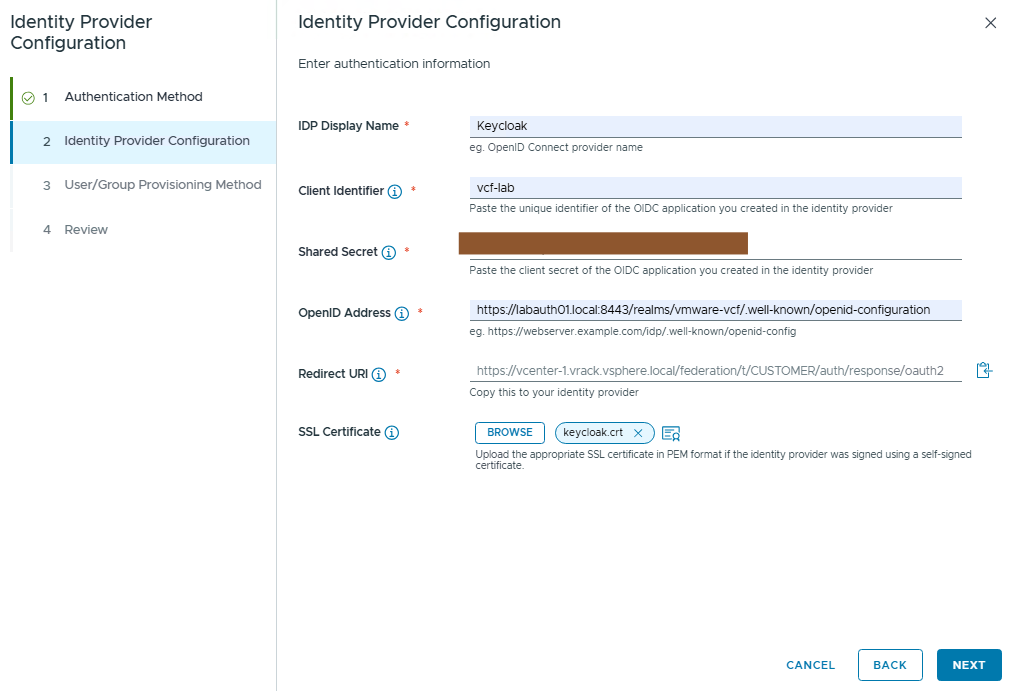Browse for an SSL certificate file
The width and height of the screenshot is (1015, 691).
coord(510,432)
